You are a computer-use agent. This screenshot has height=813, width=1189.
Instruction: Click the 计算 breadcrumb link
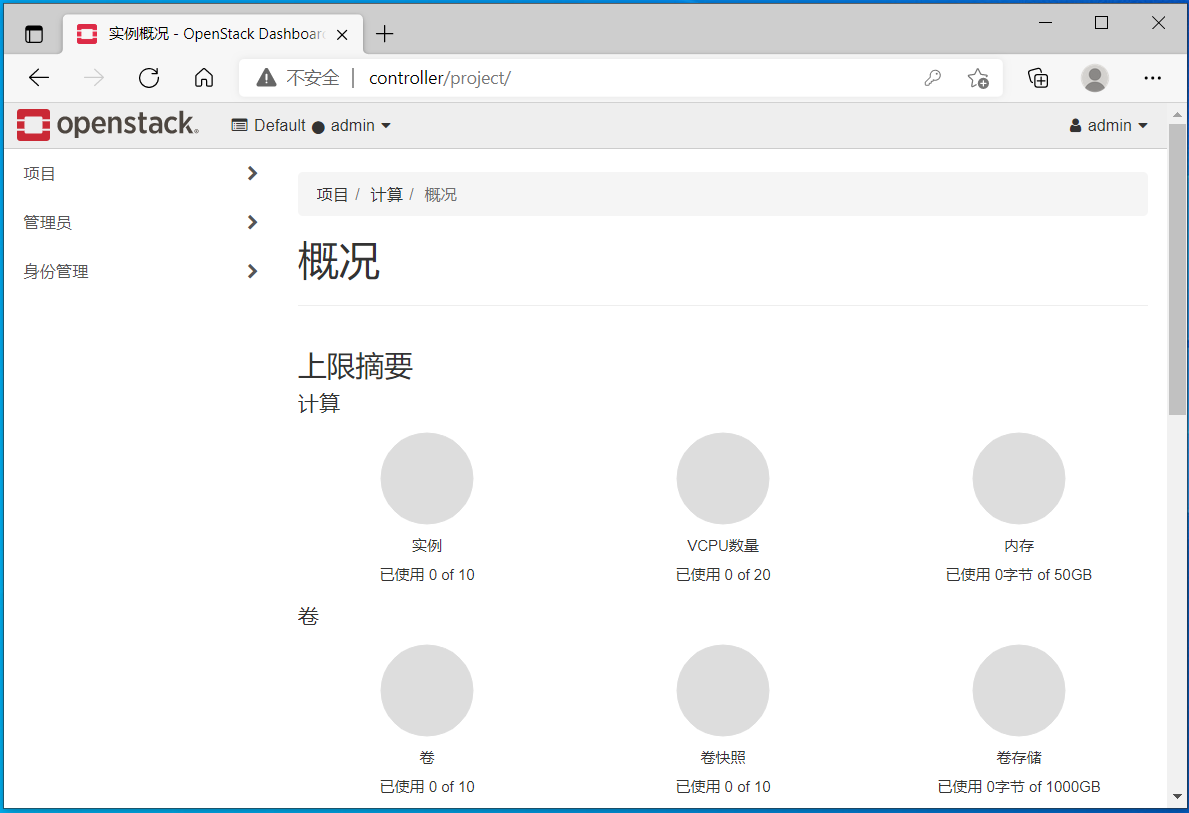click(387, 194)
